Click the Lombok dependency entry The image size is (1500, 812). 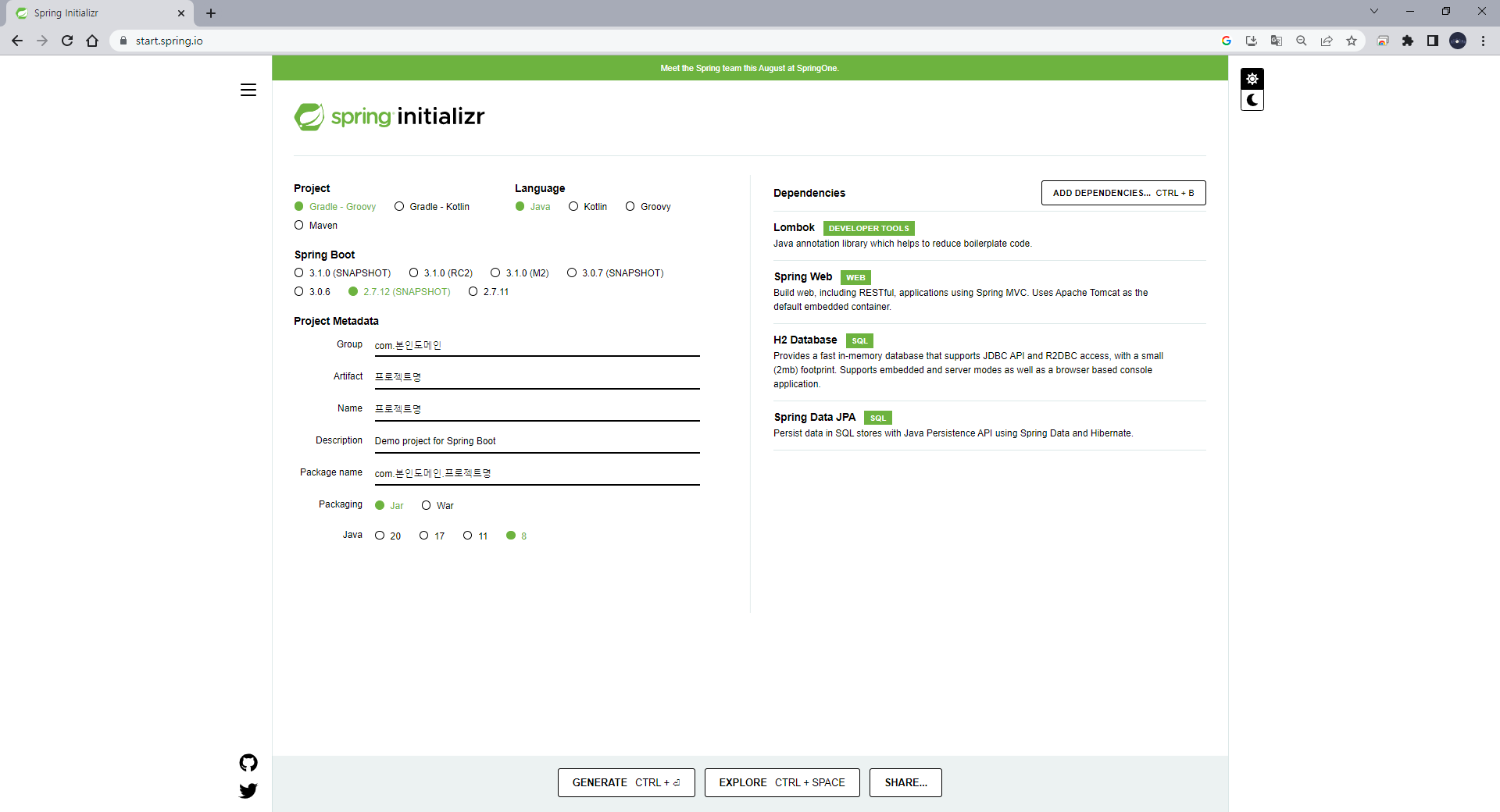(989, 235)
